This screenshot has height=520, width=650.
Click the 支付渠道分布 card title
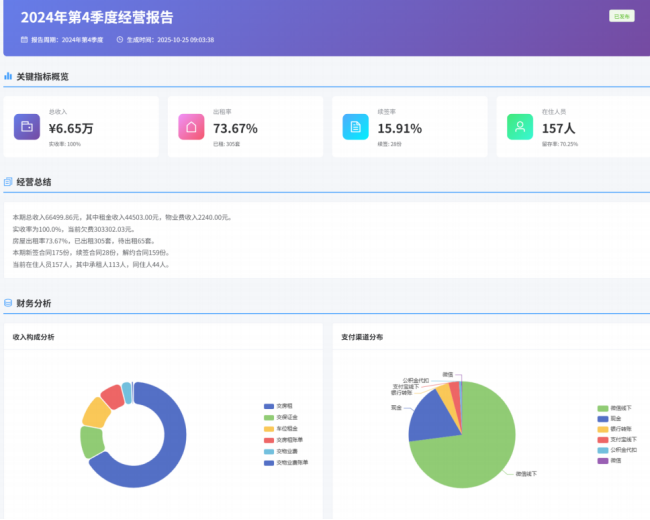[362, 337]
